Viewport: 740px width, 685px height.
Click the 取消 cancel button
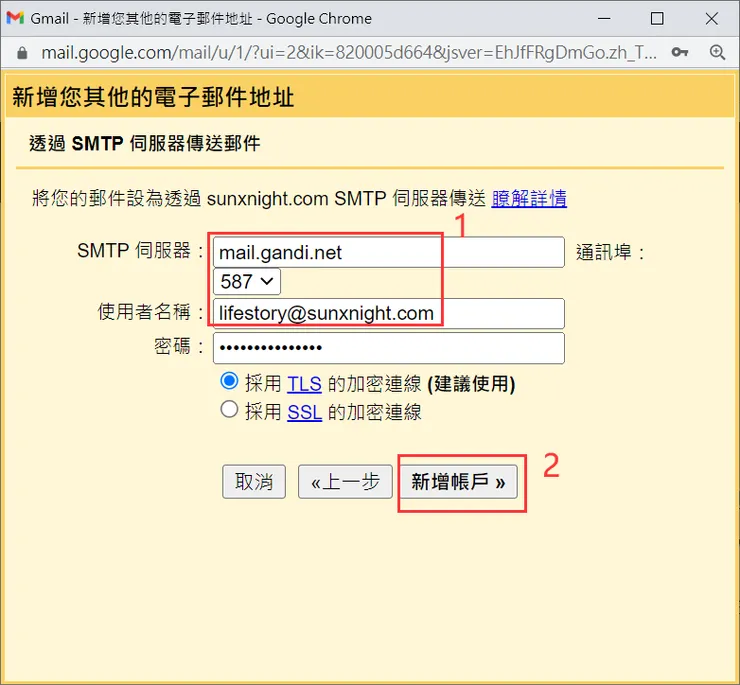[254, 482]
